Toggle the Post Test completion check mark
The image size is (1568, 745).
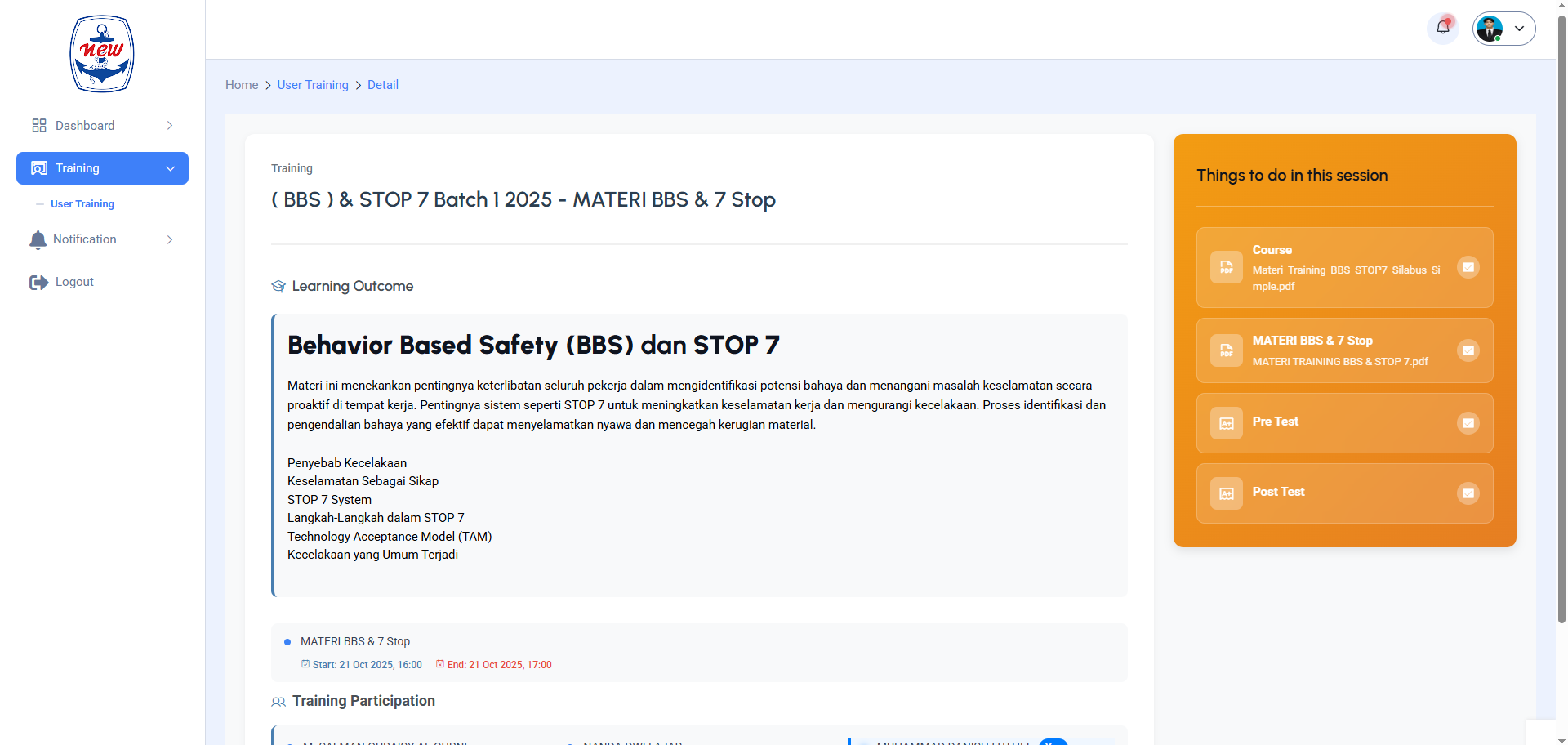(1468, 493)
